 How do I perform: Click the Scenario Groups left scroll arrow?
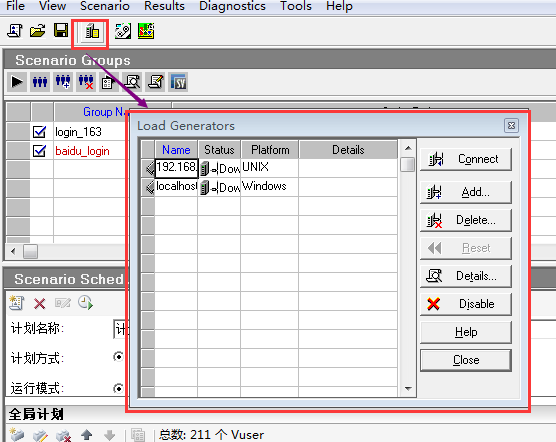tap(13, 252)
